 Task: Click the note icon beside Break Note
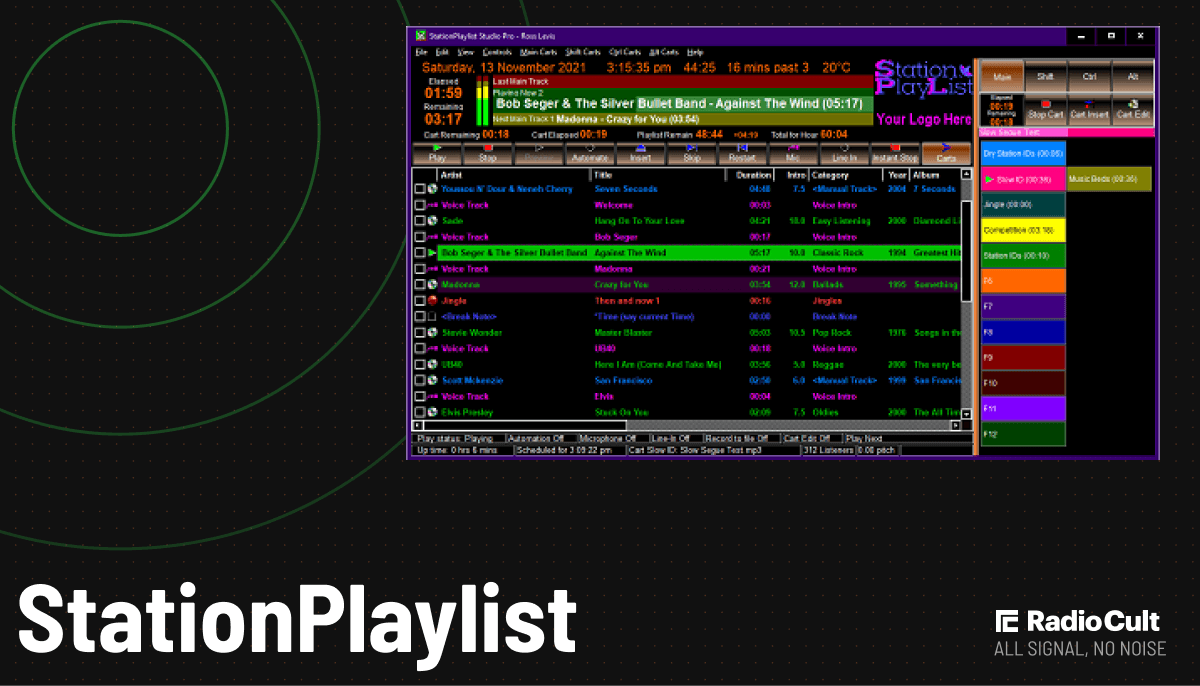(432, 316)
